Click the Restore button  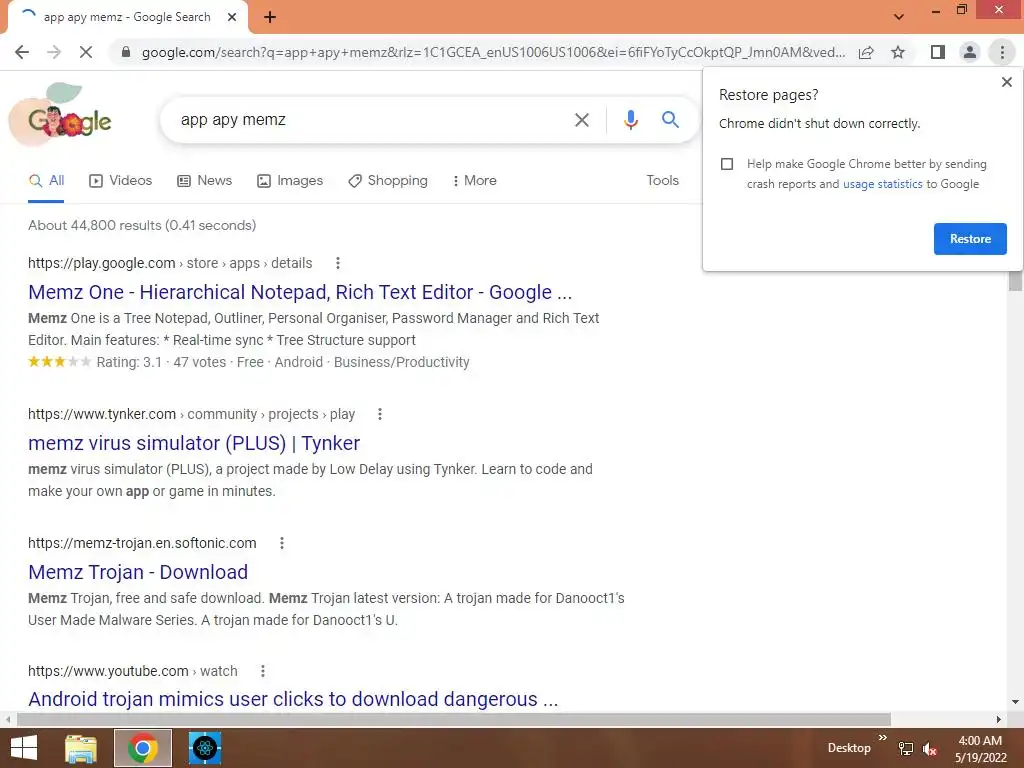[x=970, y=239]
